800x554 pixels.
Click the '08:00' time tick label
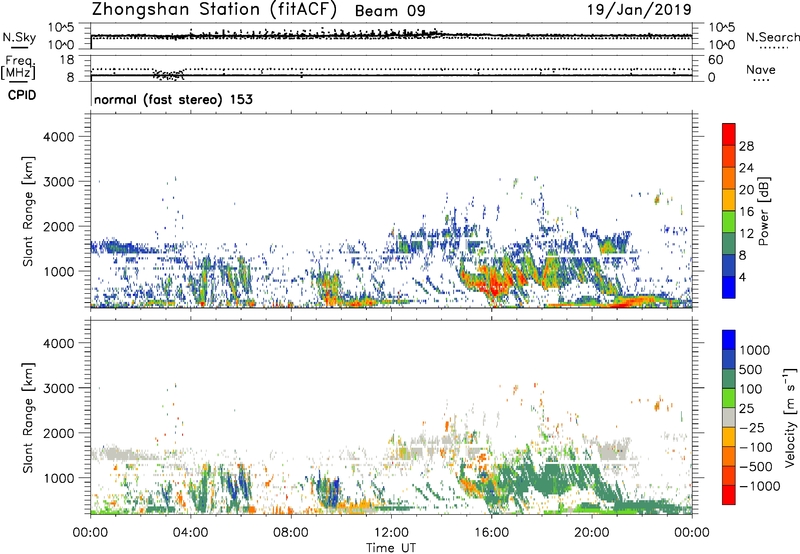pyautogui.click(x=291, y=533)
